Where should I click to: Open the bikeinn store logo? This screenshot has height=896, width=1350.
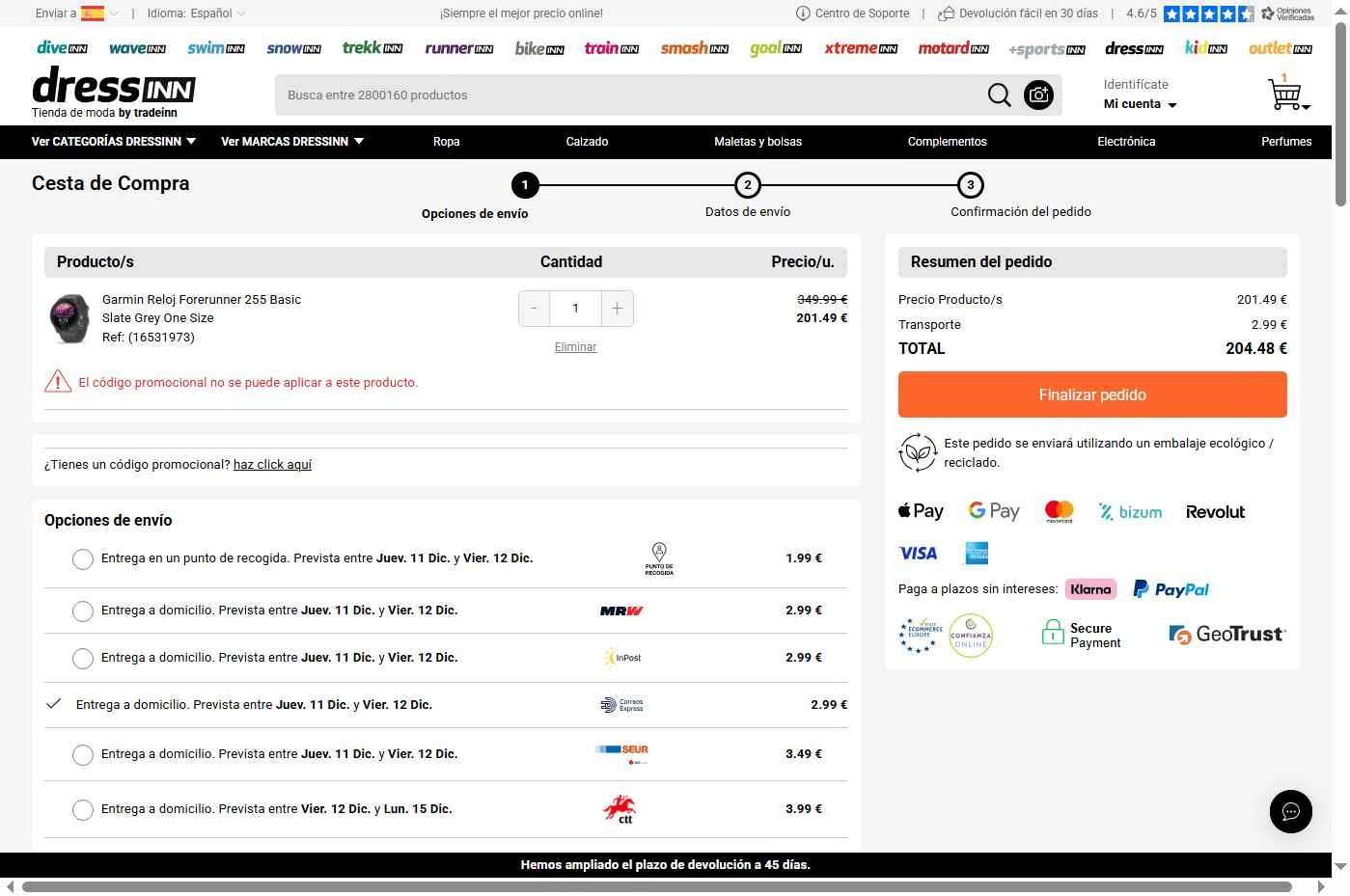539,48
